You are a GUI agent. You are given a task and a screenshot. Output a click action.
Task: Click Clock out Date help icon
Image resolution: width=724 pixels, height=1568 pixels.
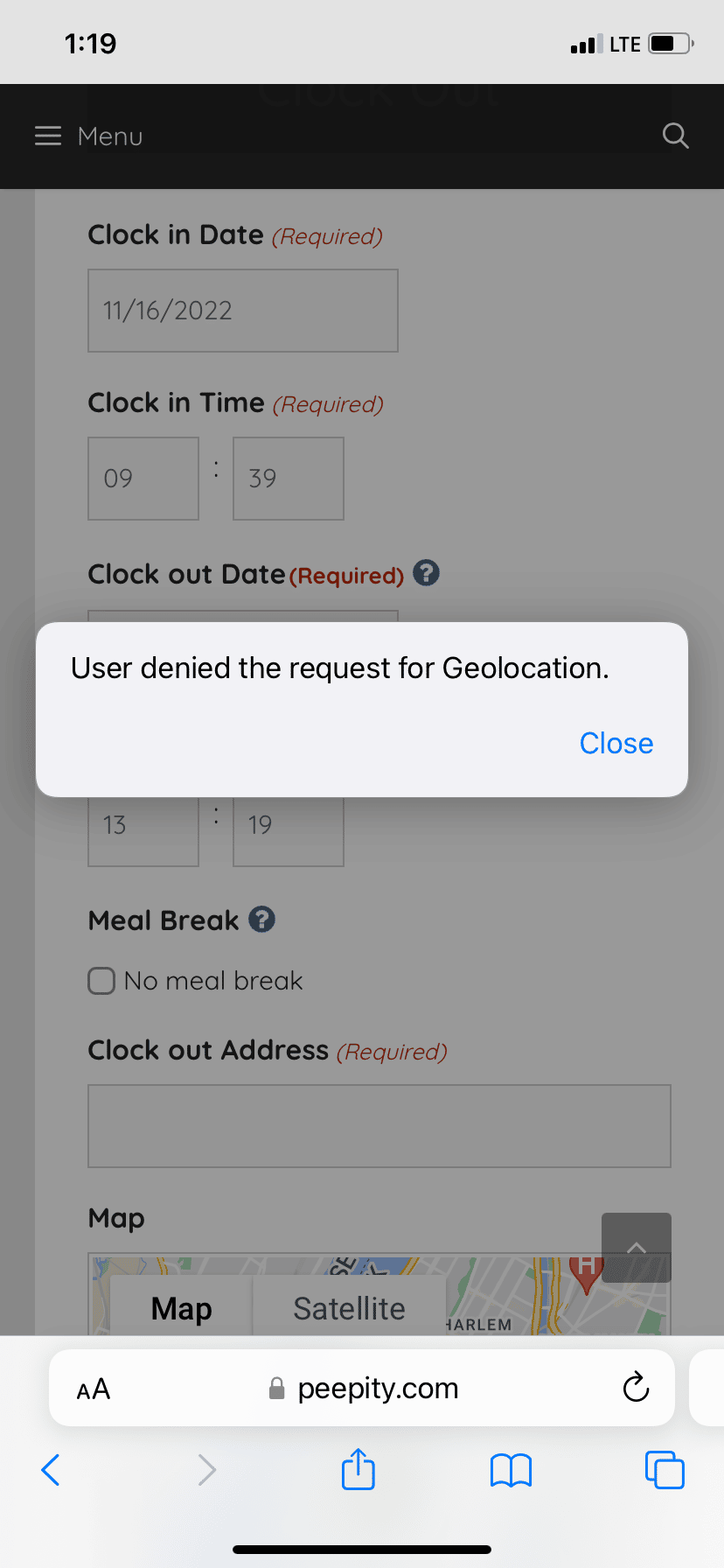(x=426, y=573)
